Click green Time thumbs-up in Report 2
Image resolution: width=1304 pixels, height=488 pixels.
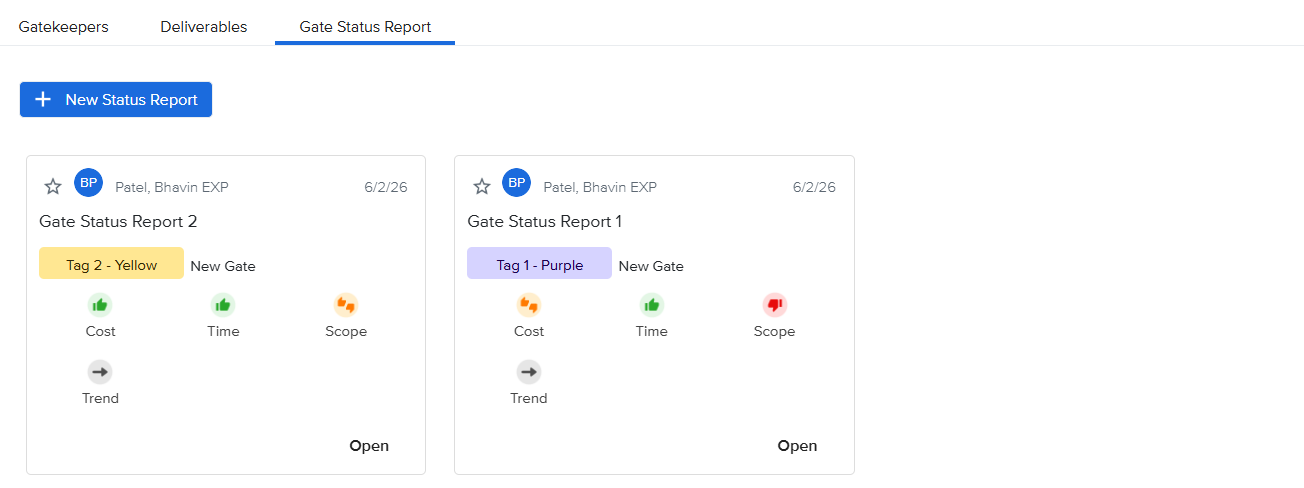point(223,305)
